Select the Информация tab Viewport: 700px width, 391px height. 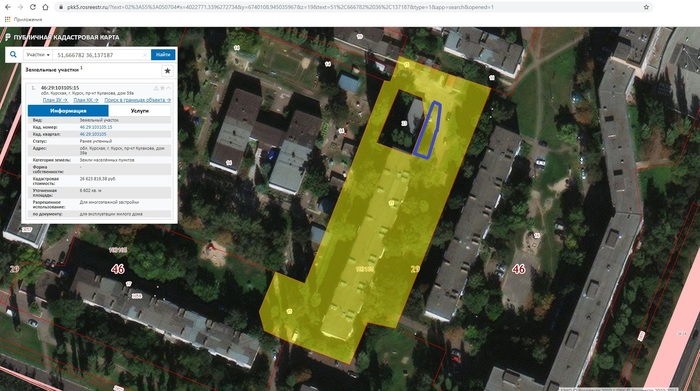pos(68,111)
